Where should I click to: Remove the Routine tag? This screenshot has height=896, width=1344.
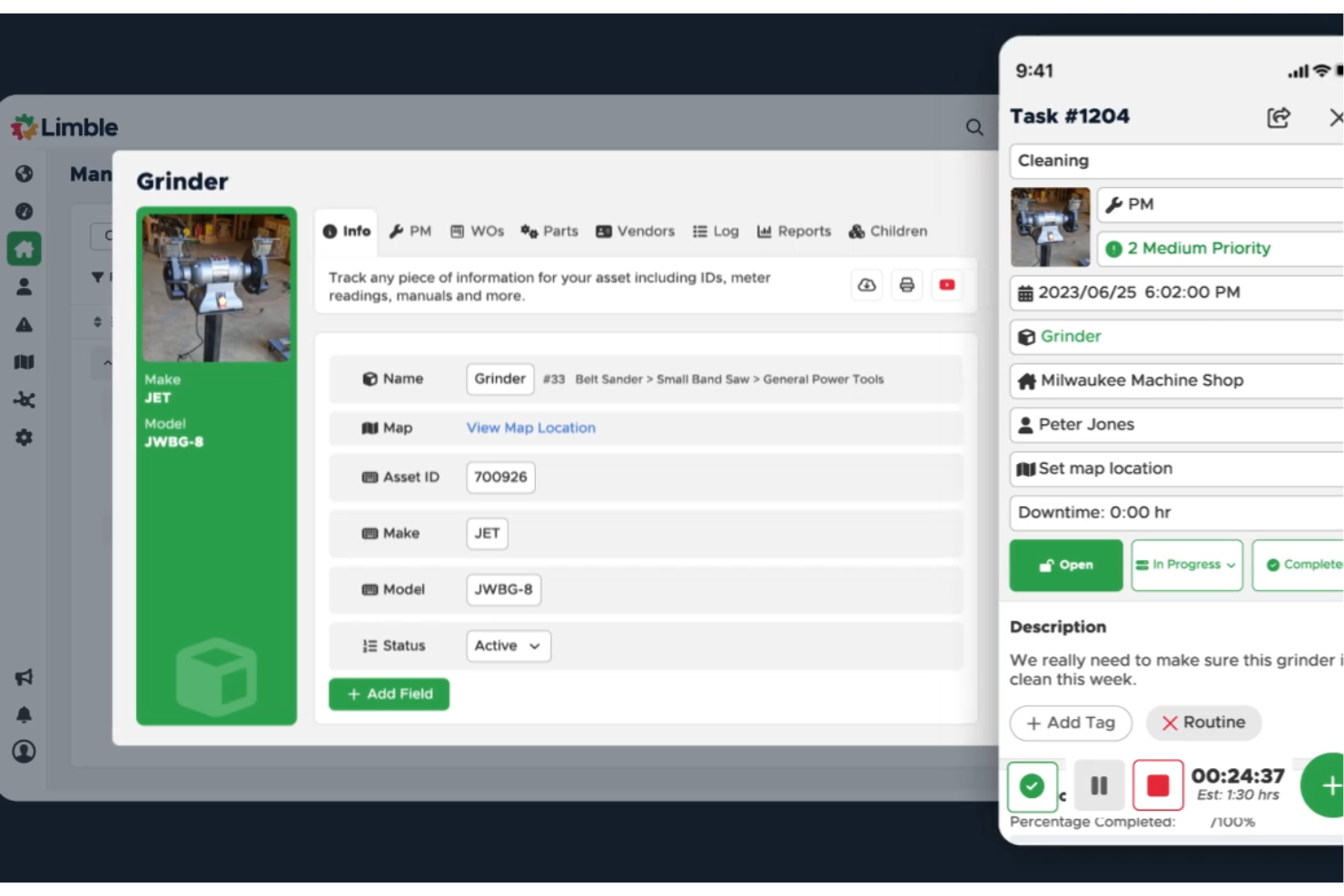[x=1170, y=723]
